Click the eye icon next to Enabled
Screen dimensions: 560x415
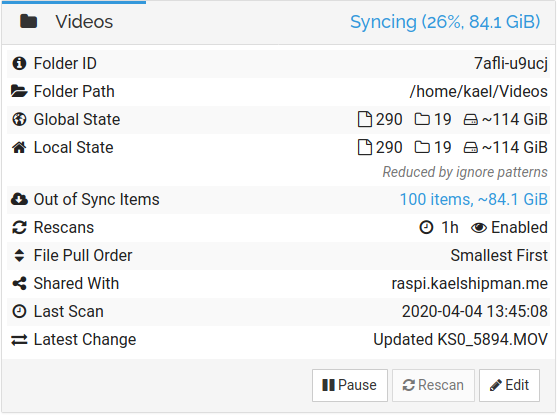click(479, 228)
